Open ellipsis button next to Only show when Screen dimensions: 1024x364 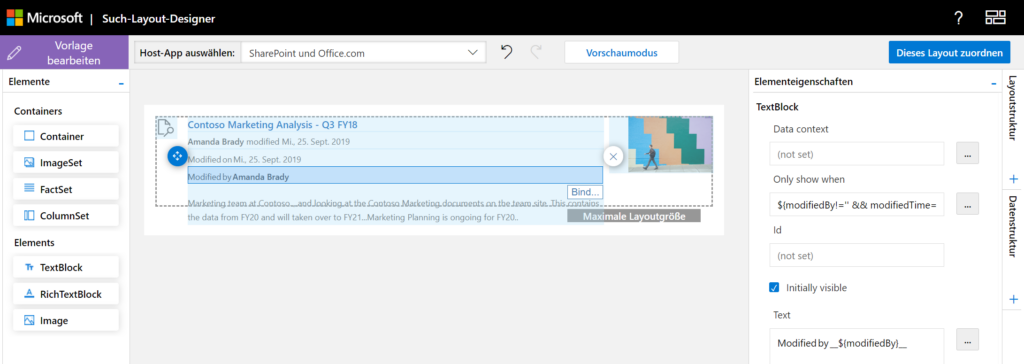(x=967, y=205)
